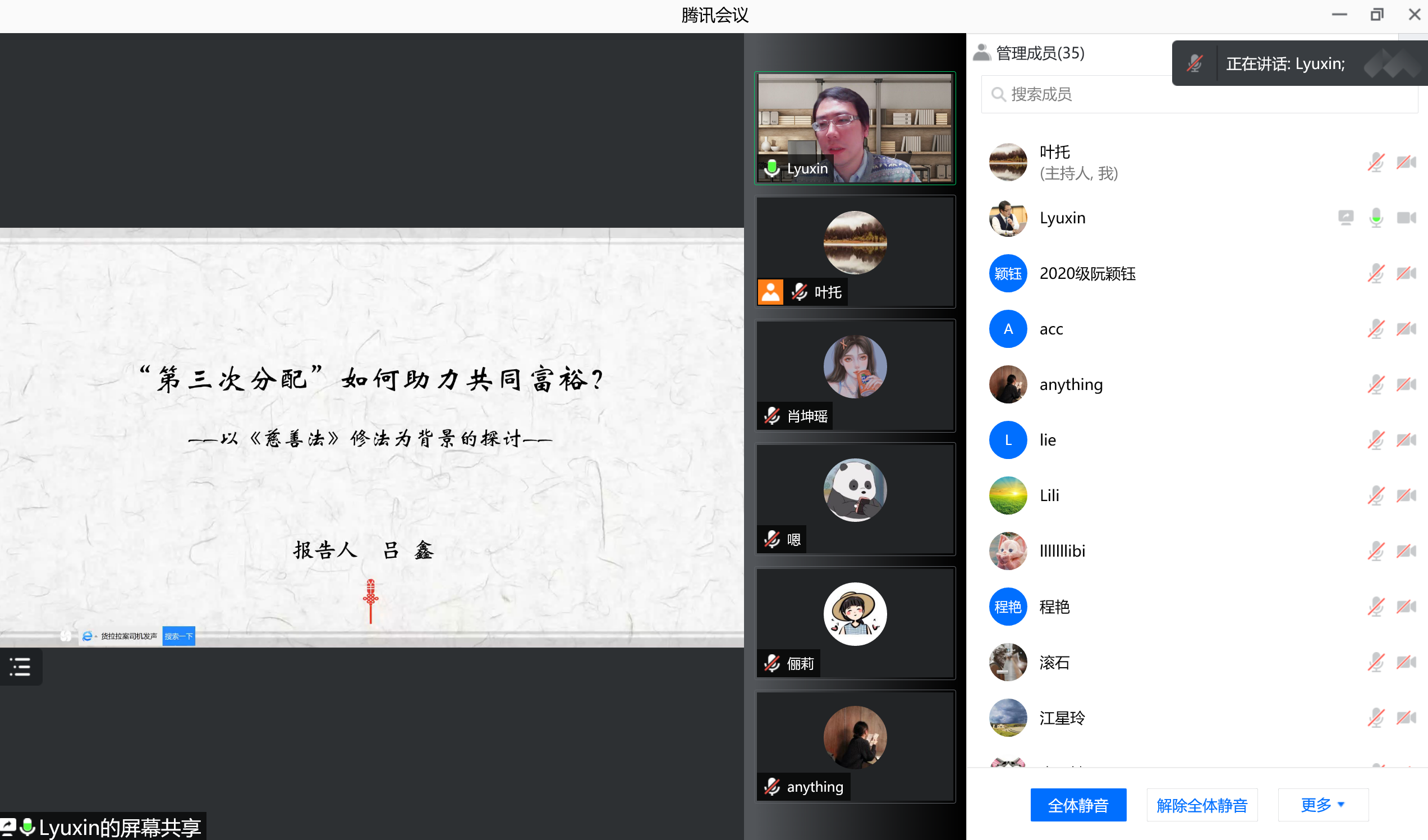Click the list menu icon below the slide
This screenshot has height=840, width=1428.
click(x=20, y=667)
